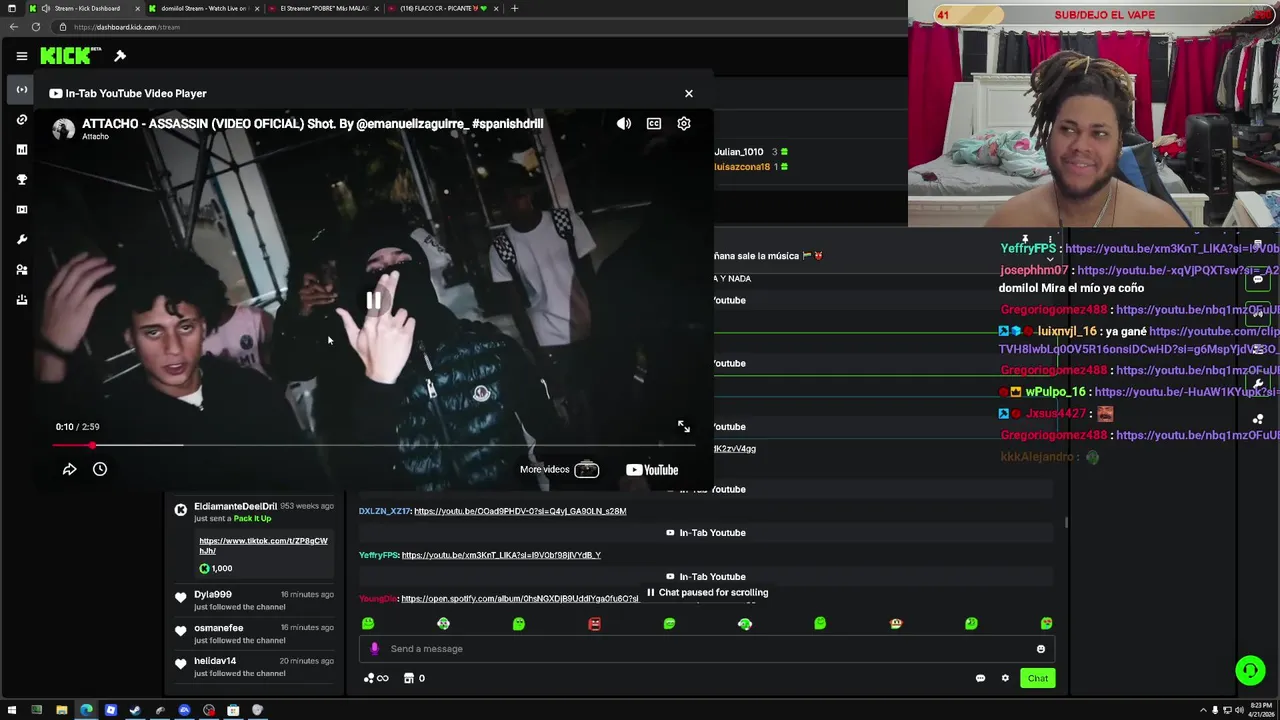Click the moderator gavel icon beside Kick logo
Image resolution: width=1280 pixels, height=720 pixels.
tap(120, 56)
